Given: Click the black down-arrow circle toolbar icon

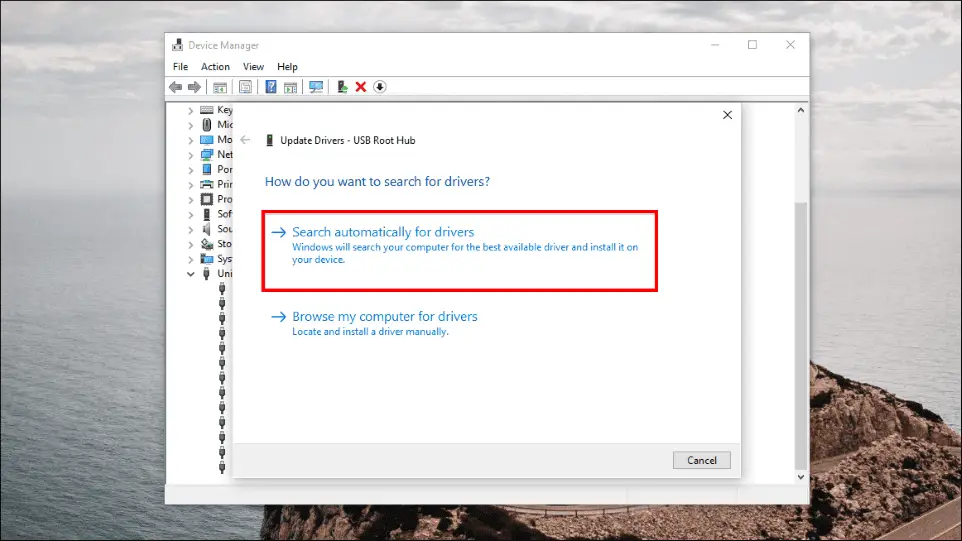Looking at the screenshot, I should pyautogui.click(x=380, y=87).
